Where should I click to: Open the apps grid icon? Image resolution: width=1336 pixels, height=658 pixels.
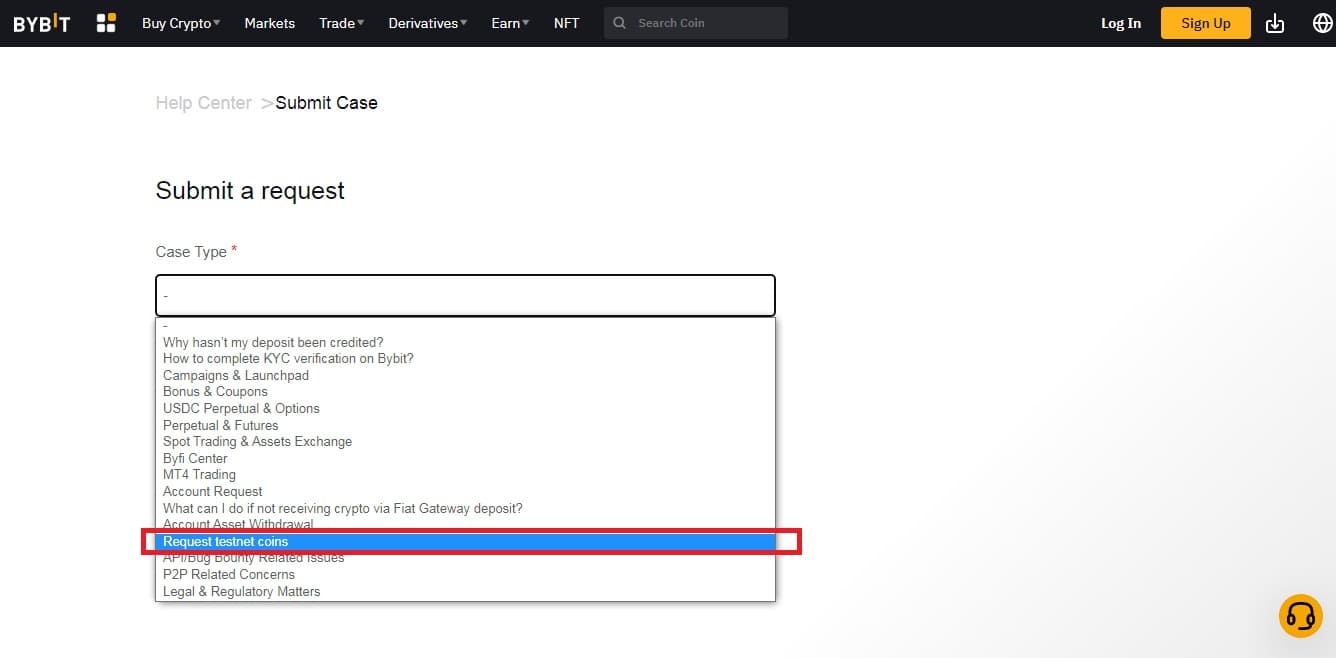[106, 23]
